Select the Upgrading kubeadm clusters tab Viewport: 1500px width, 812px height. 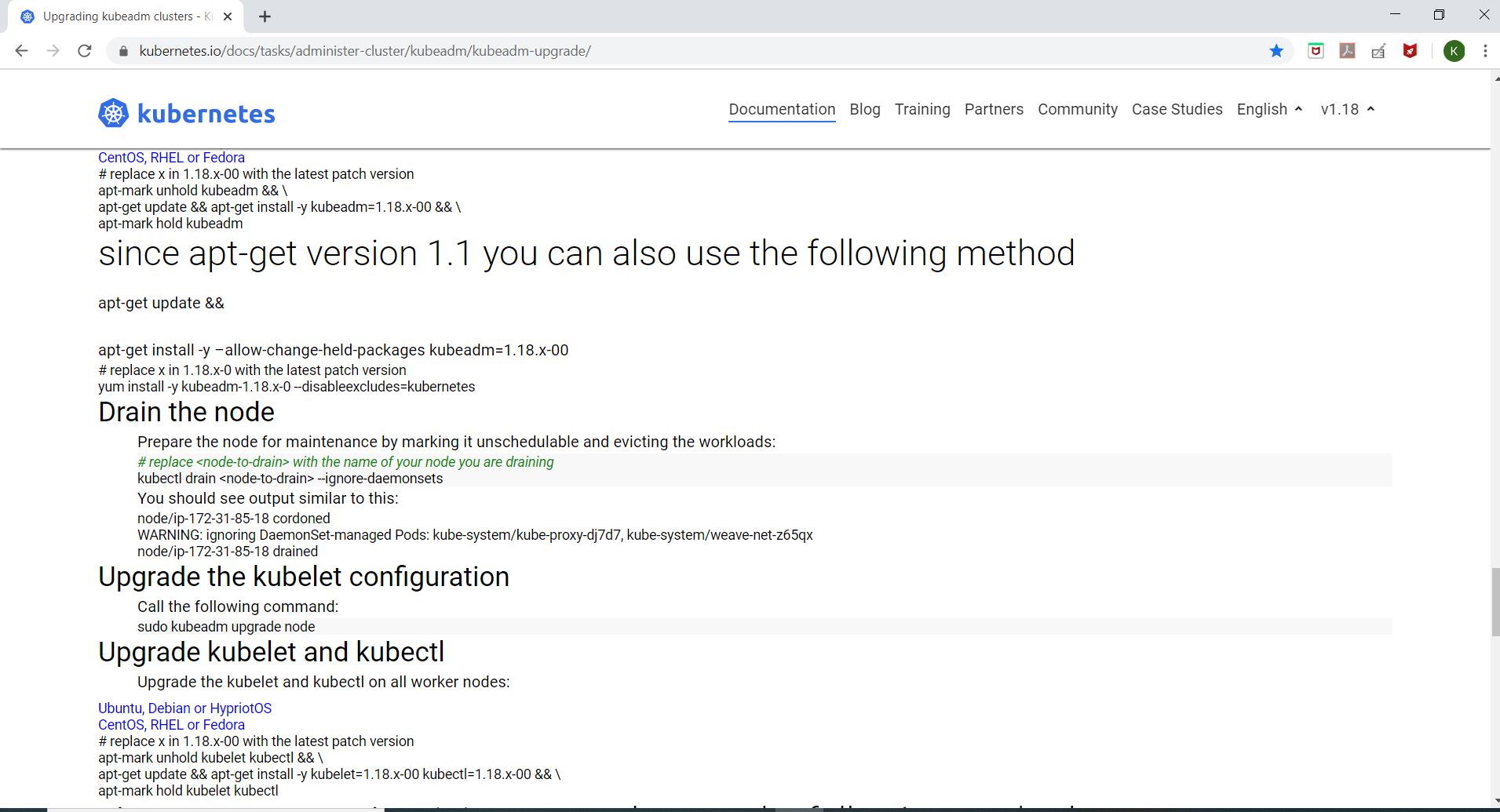coord(126,16)
